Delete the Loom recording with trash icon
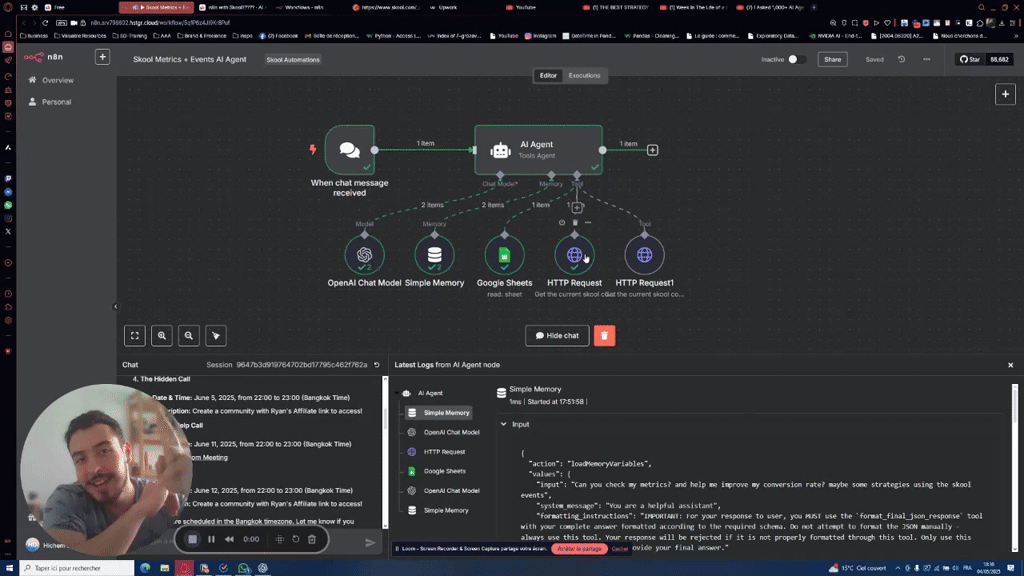Viewport: 1024px width, 576px height. point(312,539)
